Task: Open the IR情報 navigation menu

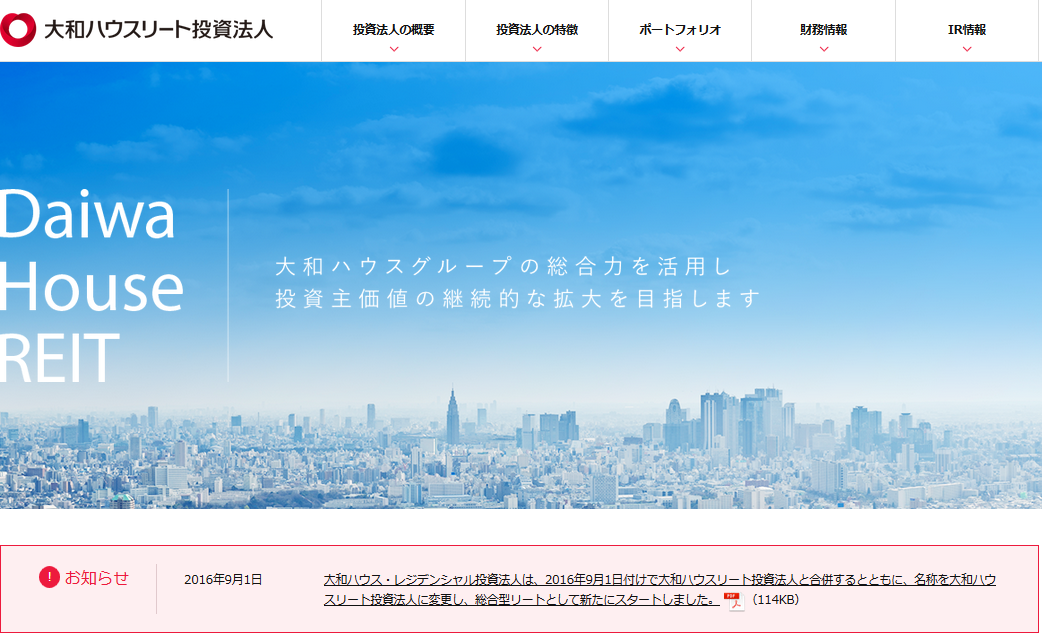Action: (964, 29)
